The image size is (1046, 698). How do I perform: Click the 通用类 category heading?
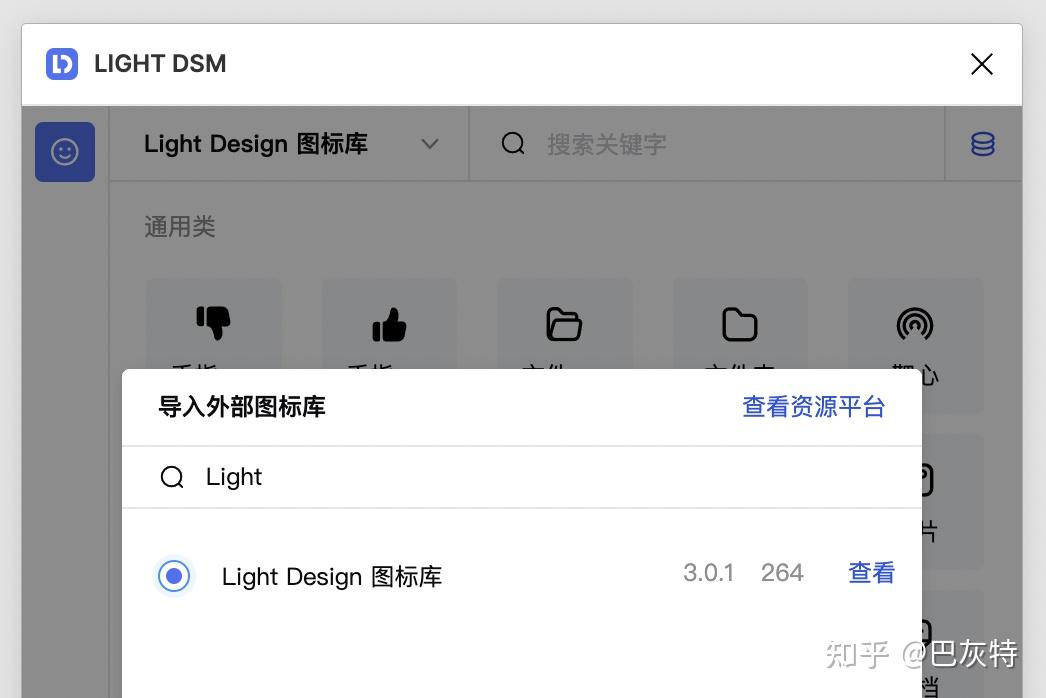[x=179, y=227]
